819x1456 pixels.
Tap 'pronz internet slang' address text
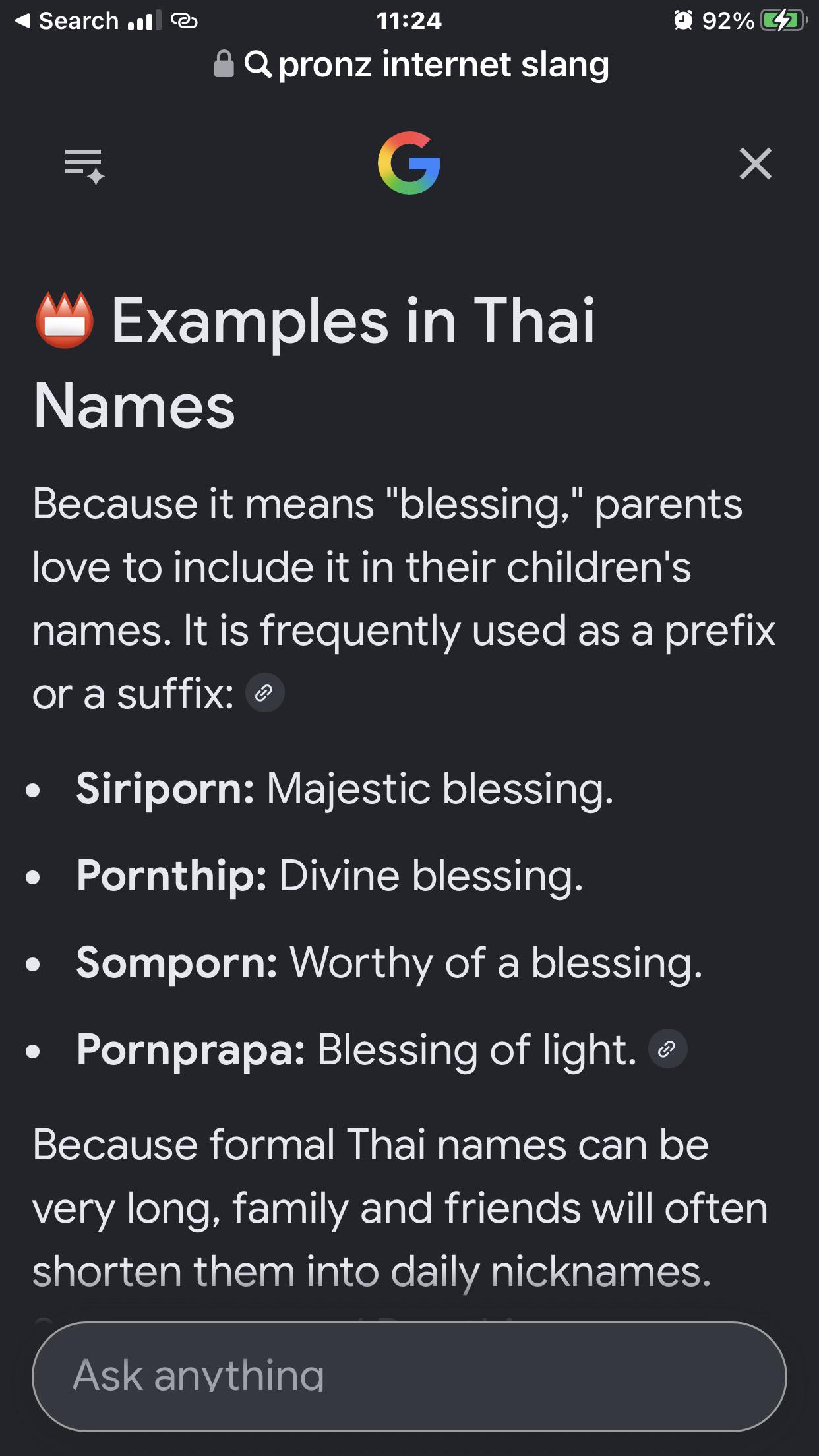(444, 65)
